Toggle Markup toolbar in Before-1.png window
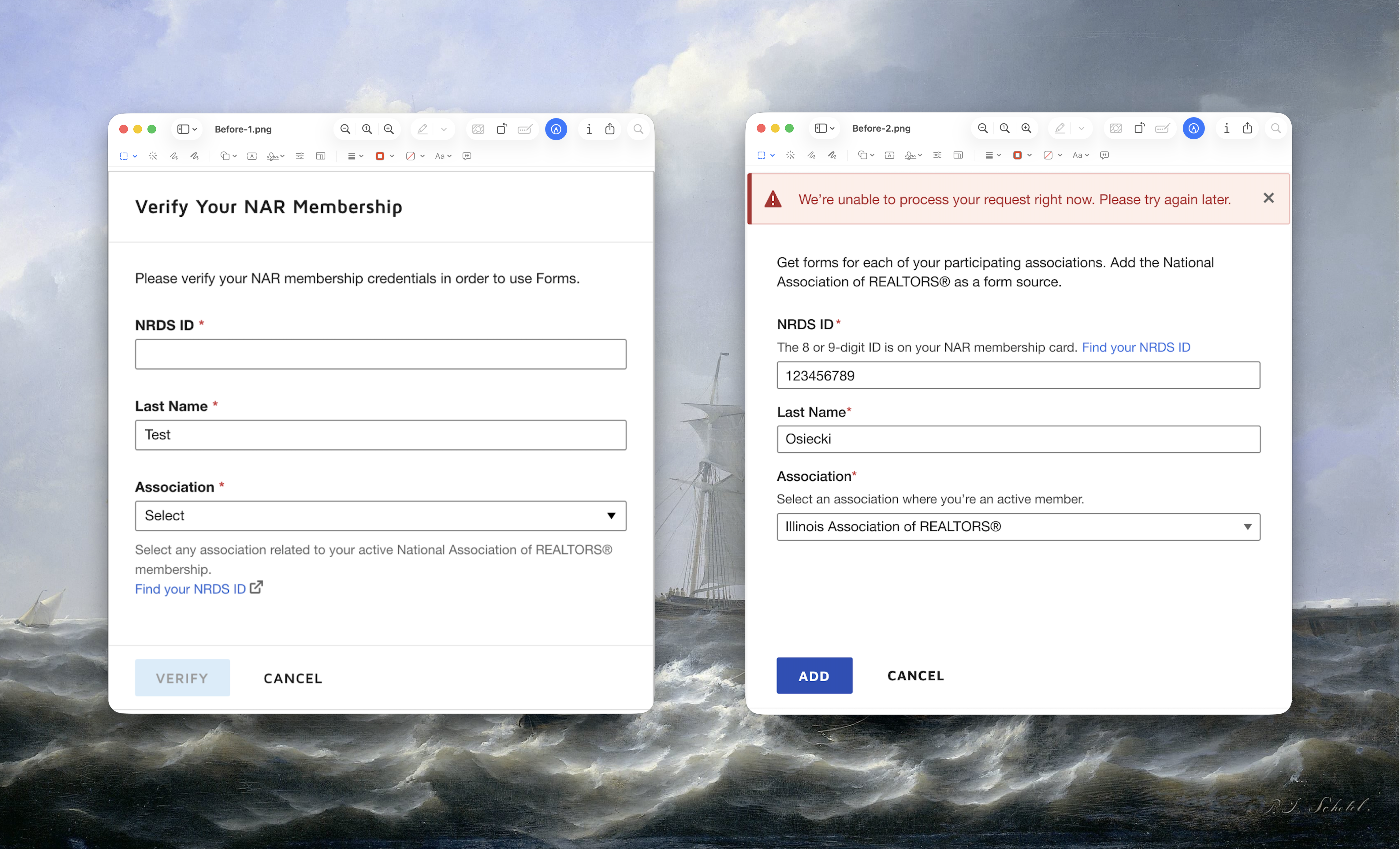 click(556, 129)
